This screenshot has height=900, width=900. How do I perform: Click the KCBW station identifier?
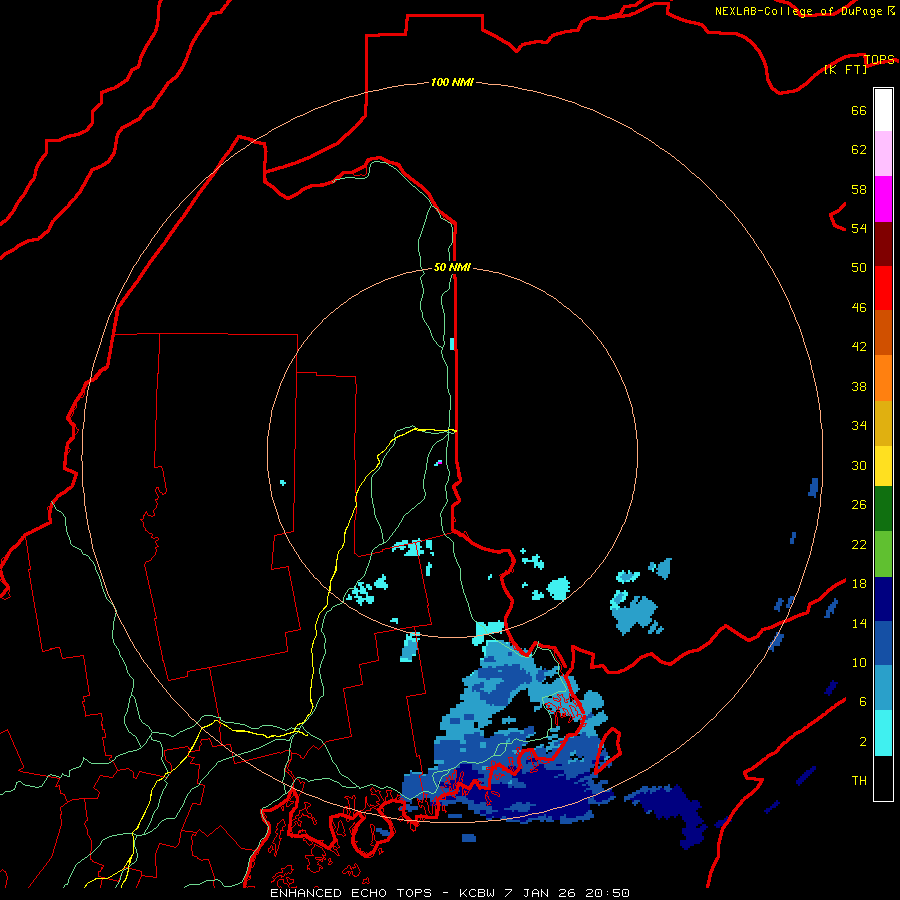tap(477, 893)
